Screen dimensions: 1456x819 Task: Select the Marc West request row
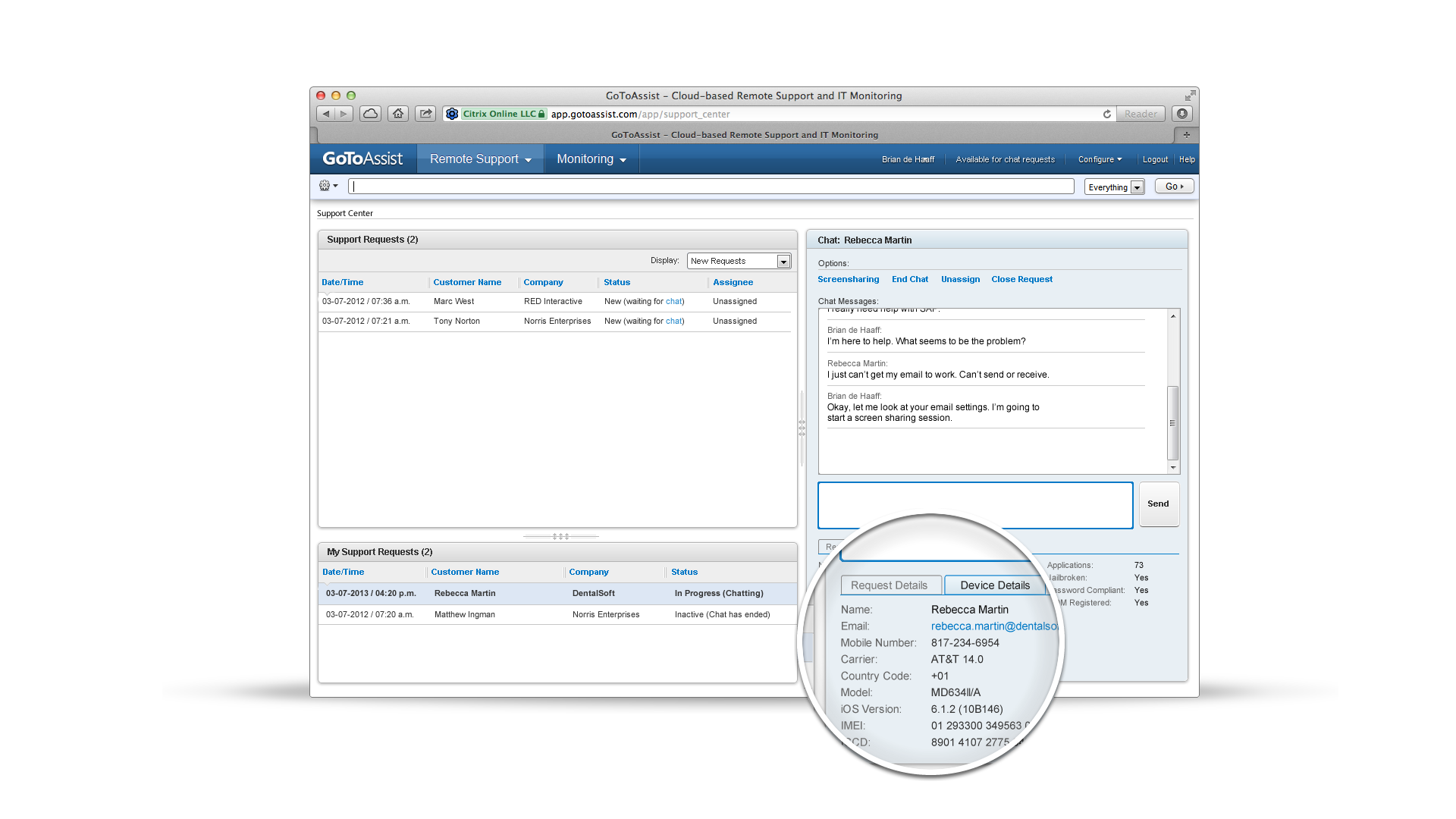(556, 302)
